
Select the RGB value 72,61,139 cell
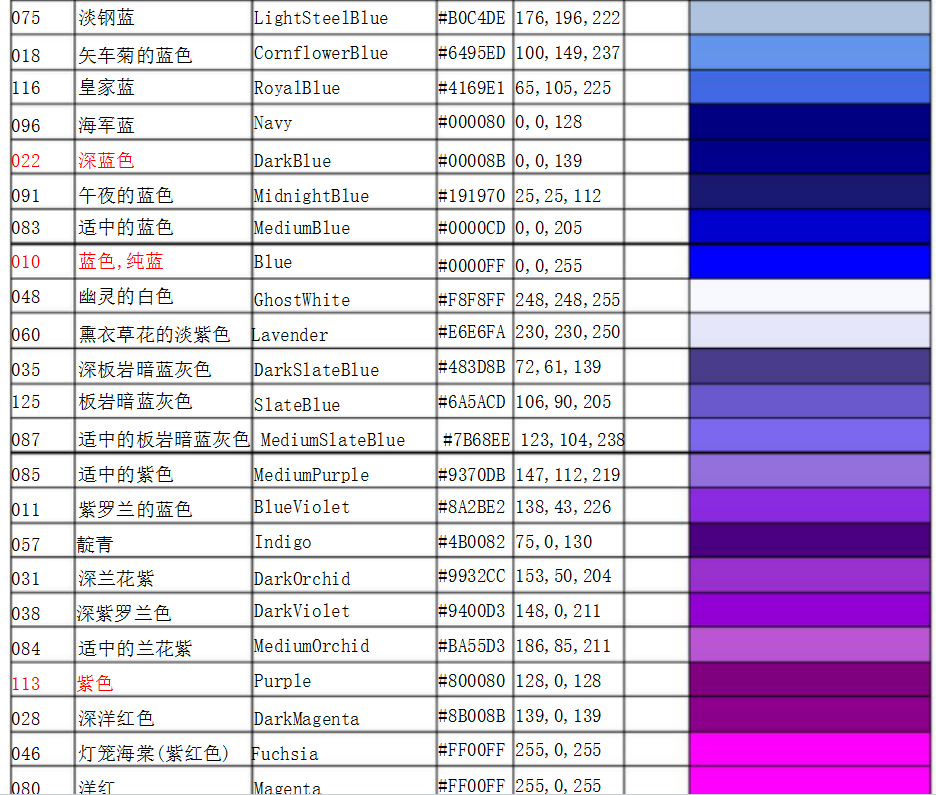[567, 367]
